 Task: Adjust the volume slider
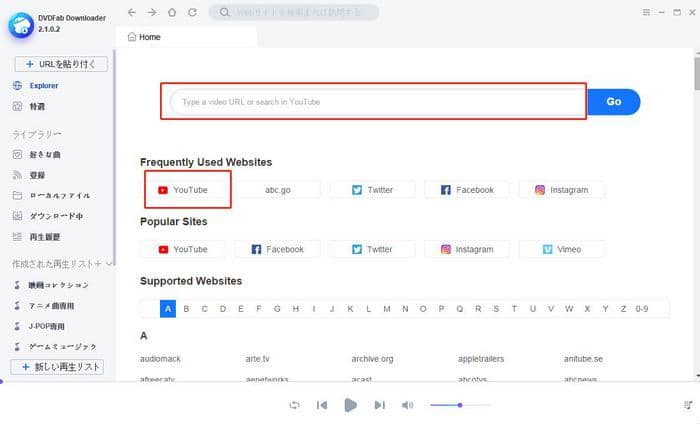459,405
